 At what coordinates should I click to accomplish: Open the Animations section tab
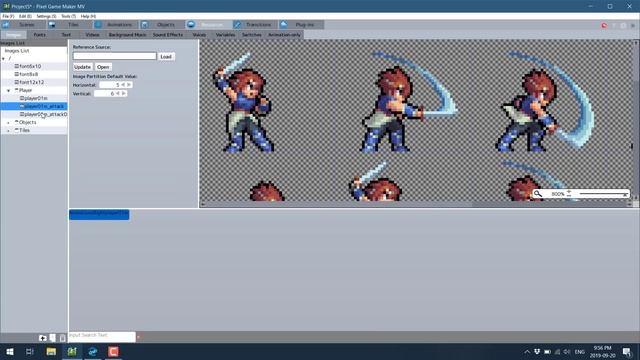[x=116, y=24]
